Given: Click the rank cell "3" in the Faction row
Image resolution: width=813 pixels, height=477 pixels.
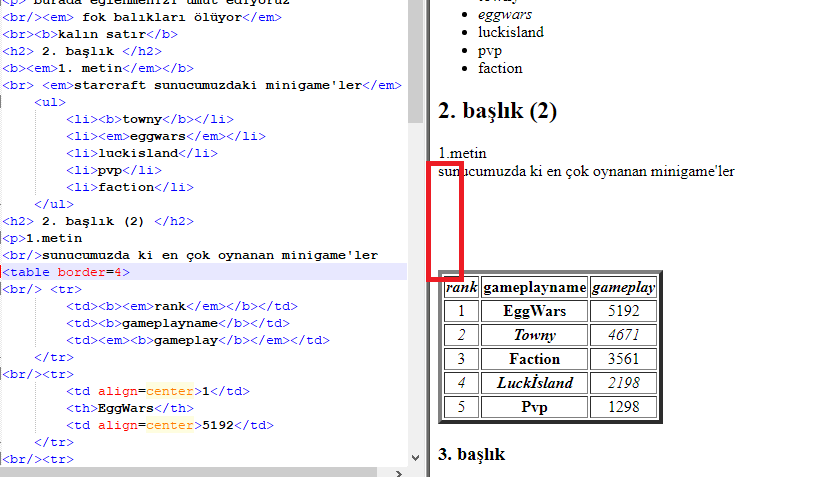Looking at the screenshot, I should (461, 359).
